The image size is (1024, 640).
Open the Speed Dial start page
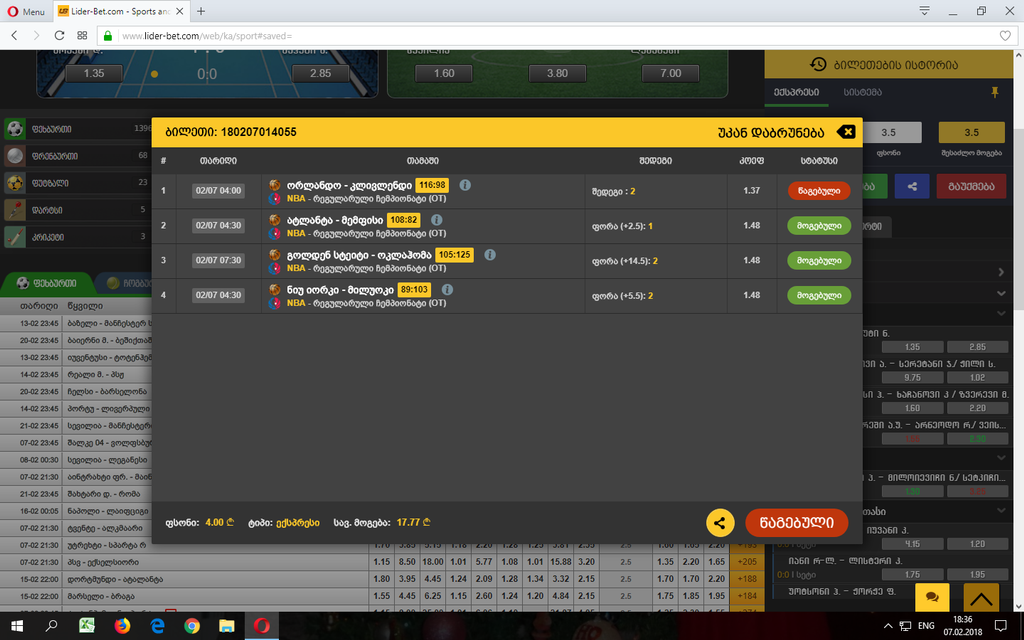click(82, 36)
